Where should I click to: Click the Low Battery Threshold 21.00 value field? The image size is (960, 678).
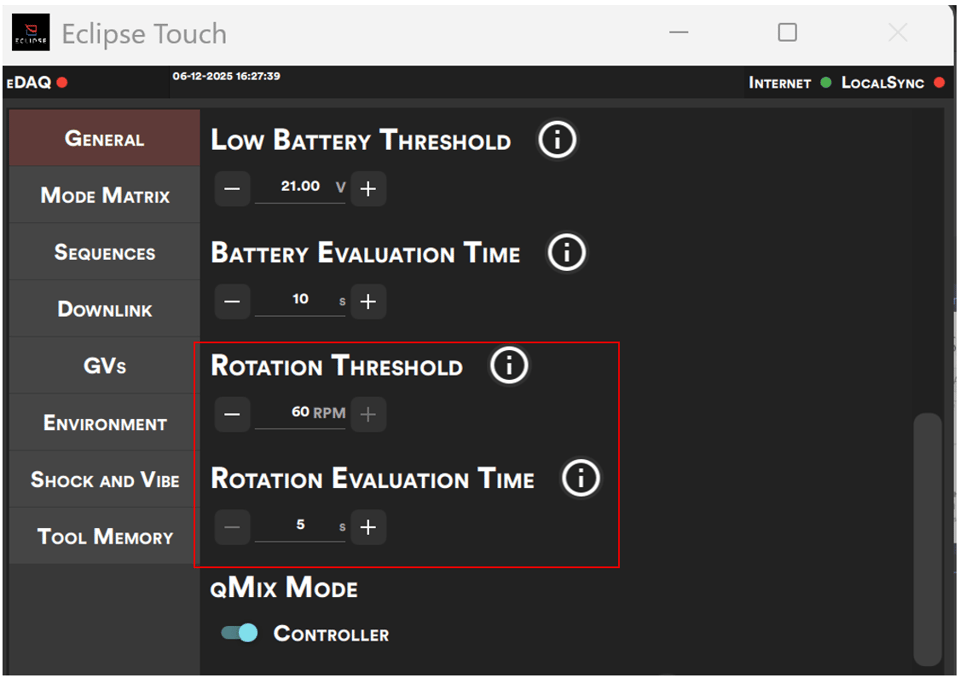[x=300, y=187]
